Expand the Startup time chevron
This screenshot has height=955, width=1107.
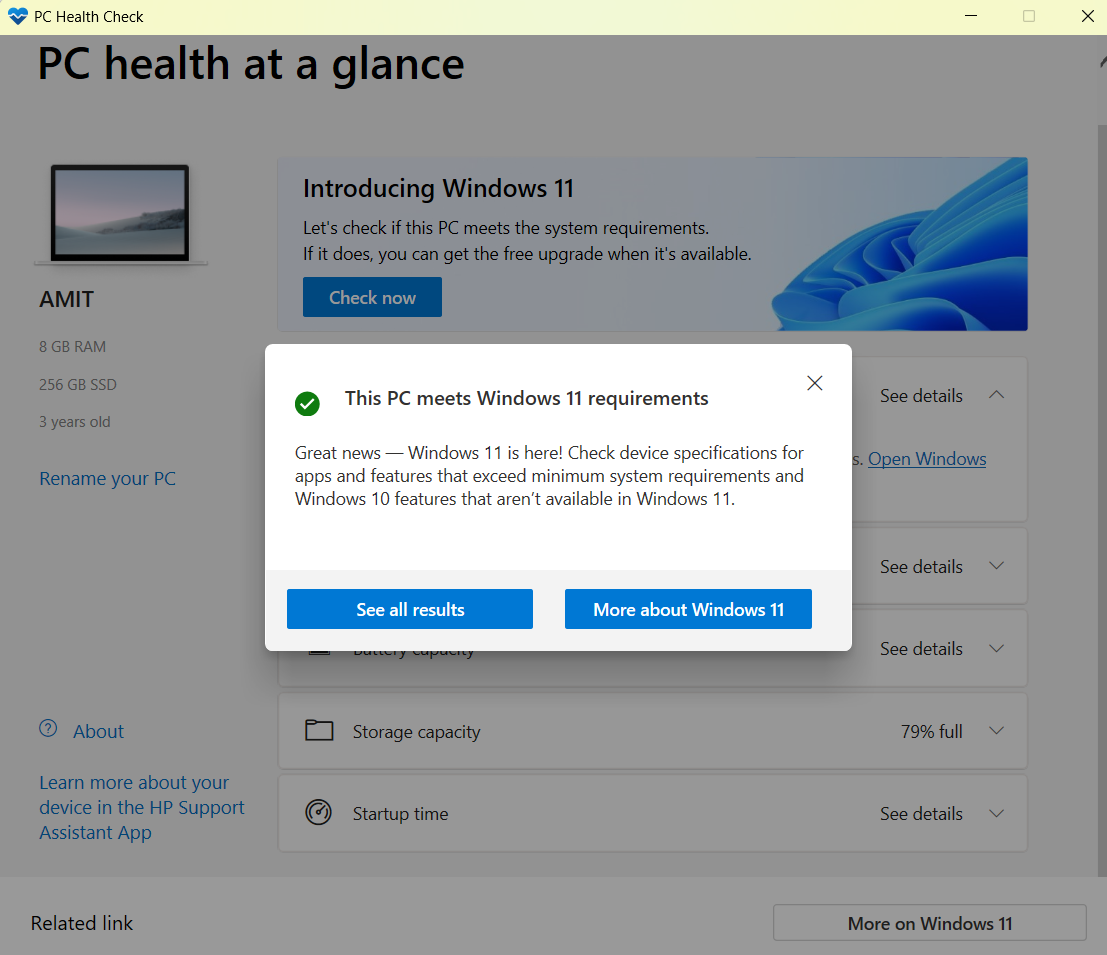pyautogui.click(x=996, y=813)
